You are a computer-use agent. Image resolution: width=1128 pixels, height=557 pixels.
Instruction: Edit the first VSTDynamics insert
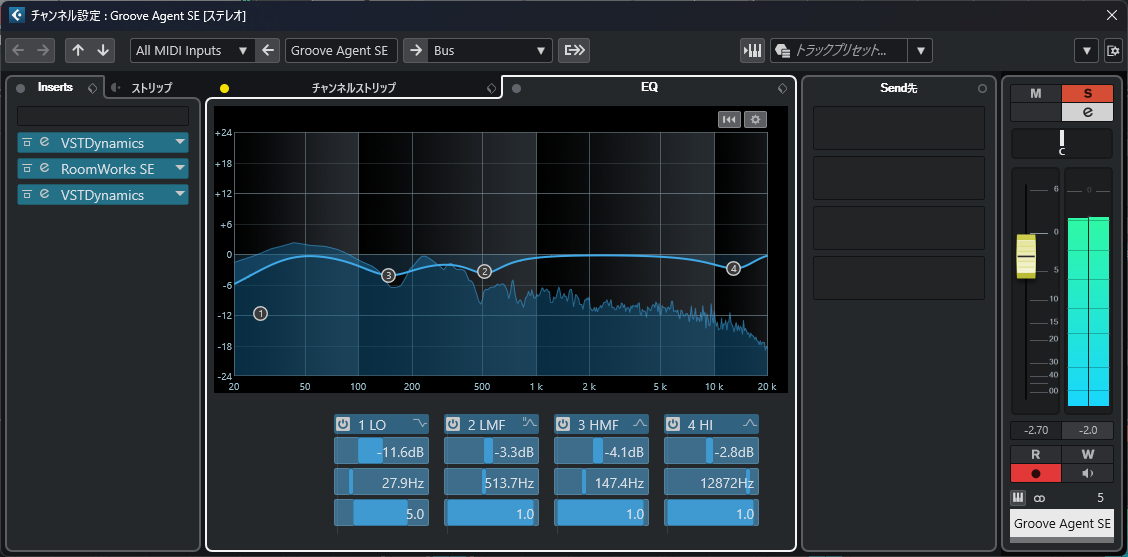click(45, 142)
